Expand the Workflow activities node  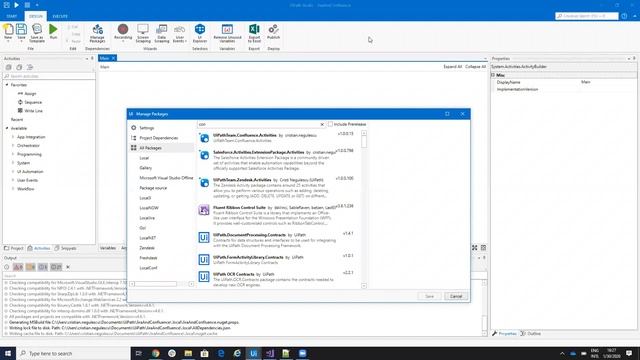tap(13, 189)
